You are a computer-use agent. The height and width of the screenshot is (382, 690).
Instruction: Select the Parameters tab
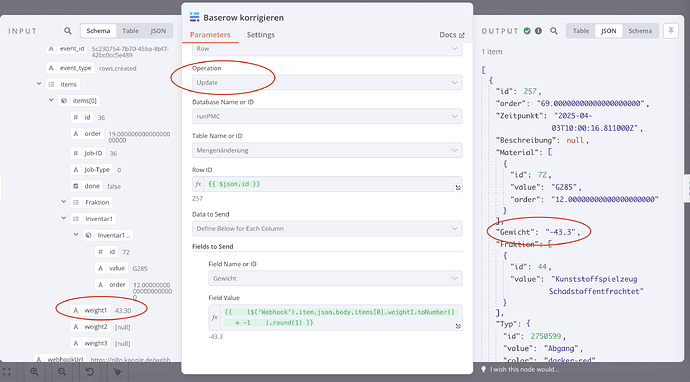(210, 35)
